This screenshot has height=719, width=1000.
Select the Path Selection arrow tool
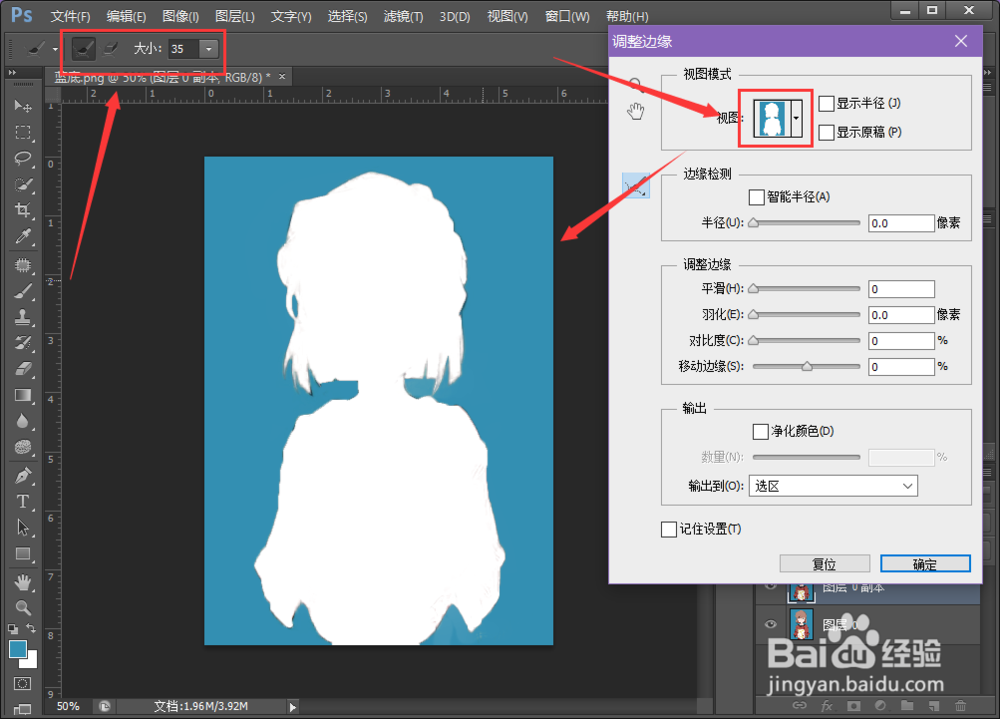pyautogui.click(x=23, y=528)
